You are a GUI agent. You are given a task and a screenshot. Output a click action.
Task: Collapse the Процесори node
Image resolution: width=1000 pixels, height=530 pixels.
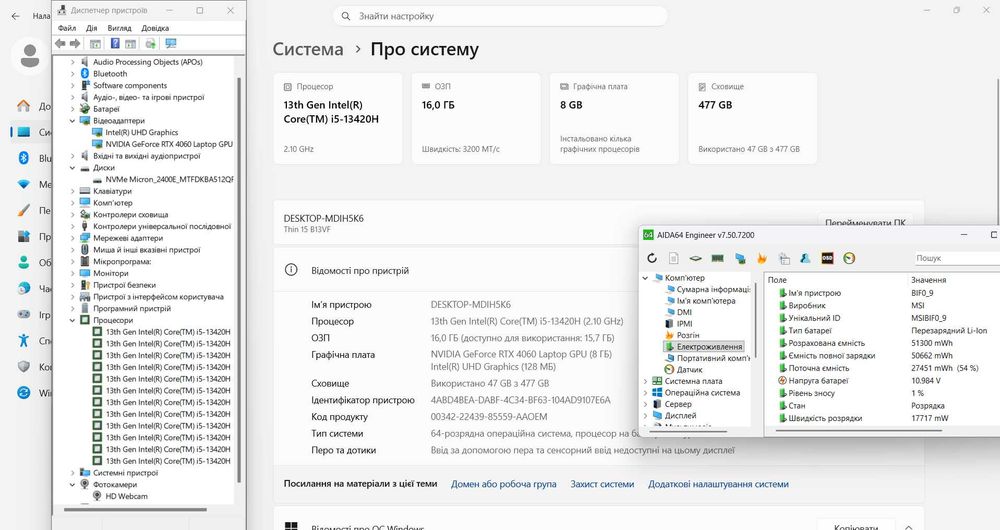click(72, 320)
